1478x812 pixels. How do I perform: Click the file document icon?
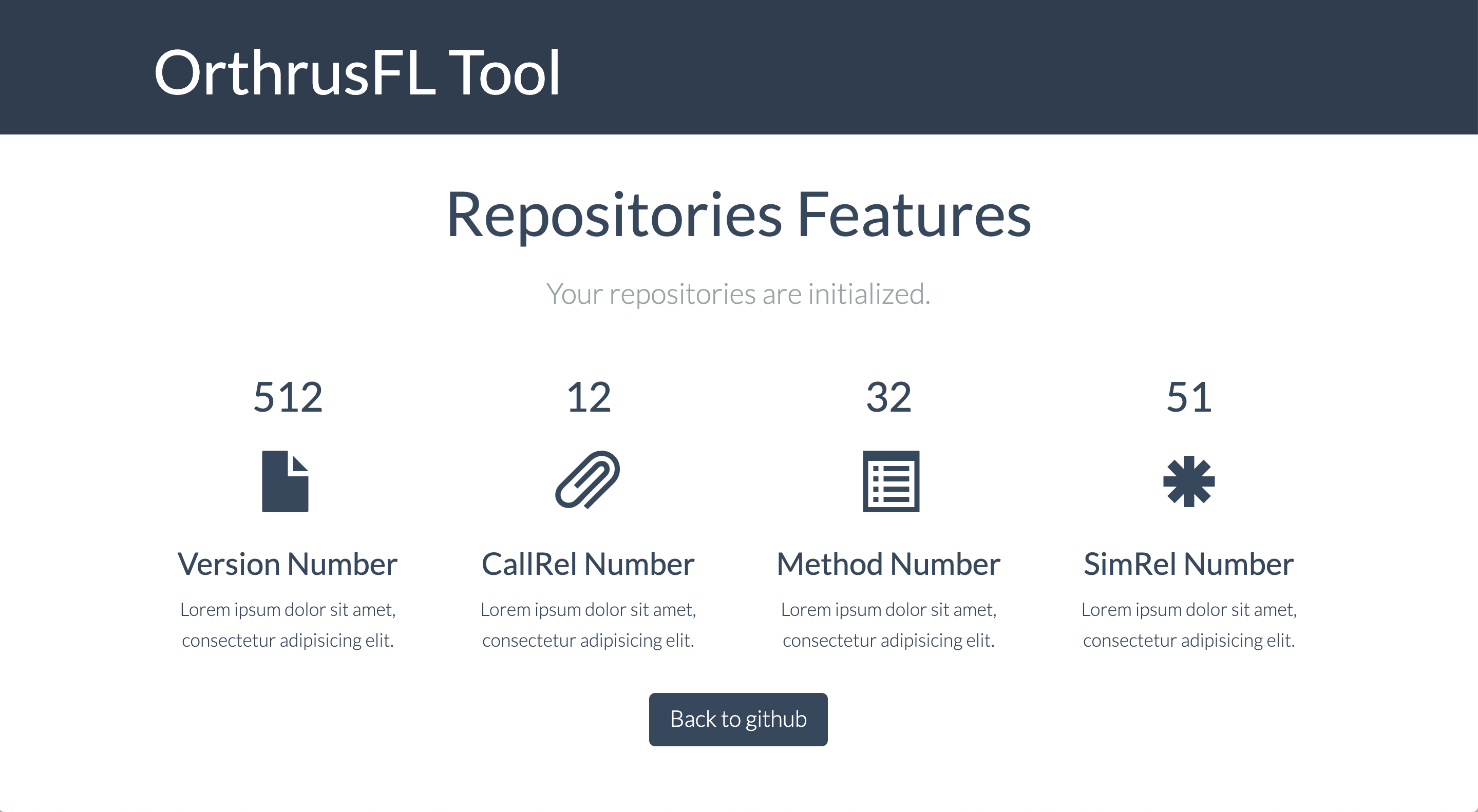coord(285,481)
